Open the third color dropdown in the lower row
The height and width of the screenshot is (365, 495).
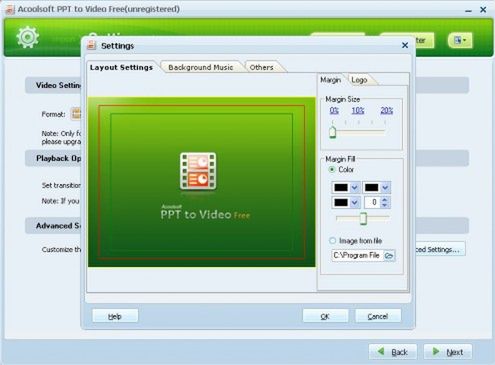[x=355, y=202]
